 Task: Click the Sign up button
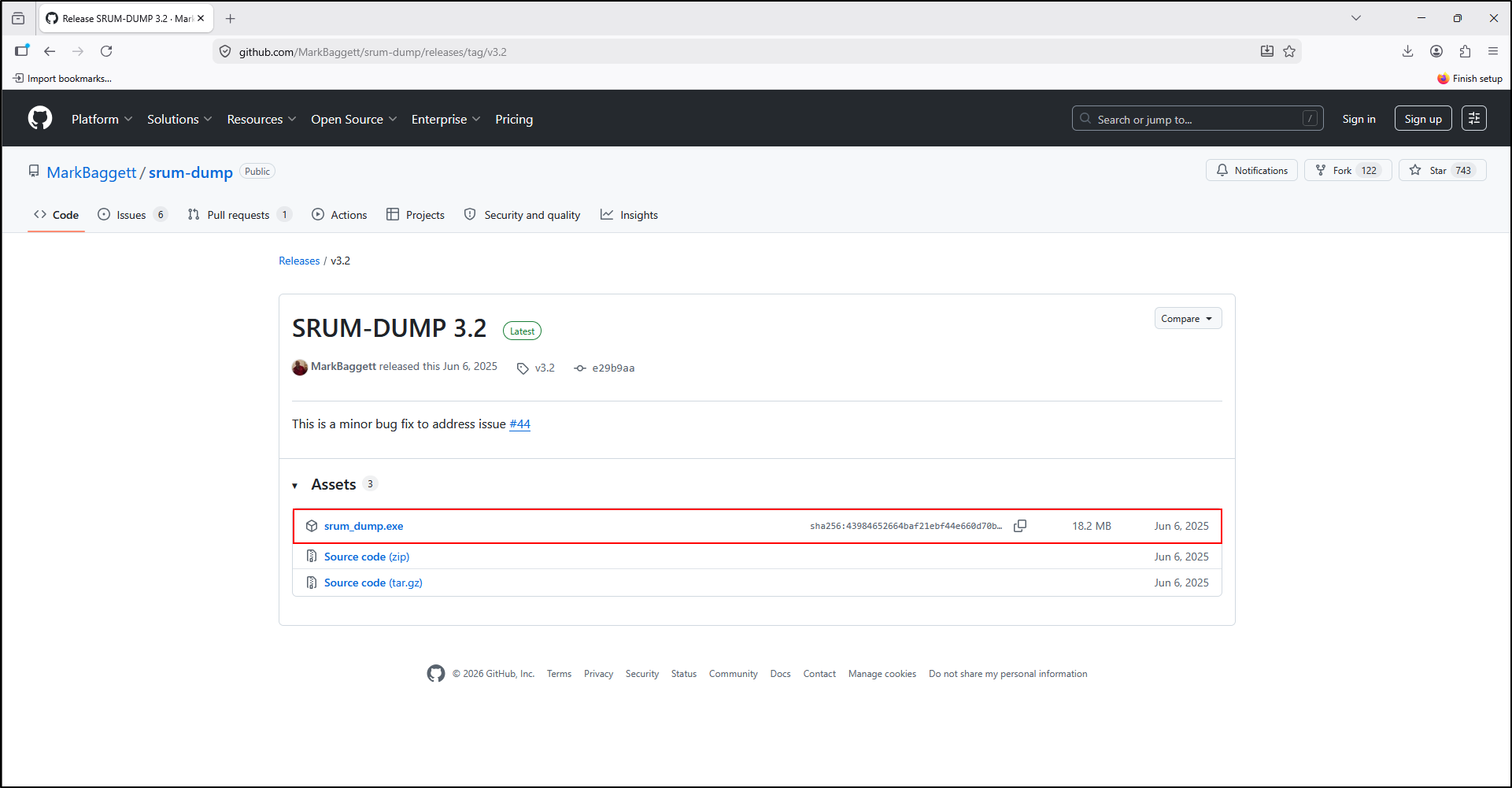pos(1423,119)
